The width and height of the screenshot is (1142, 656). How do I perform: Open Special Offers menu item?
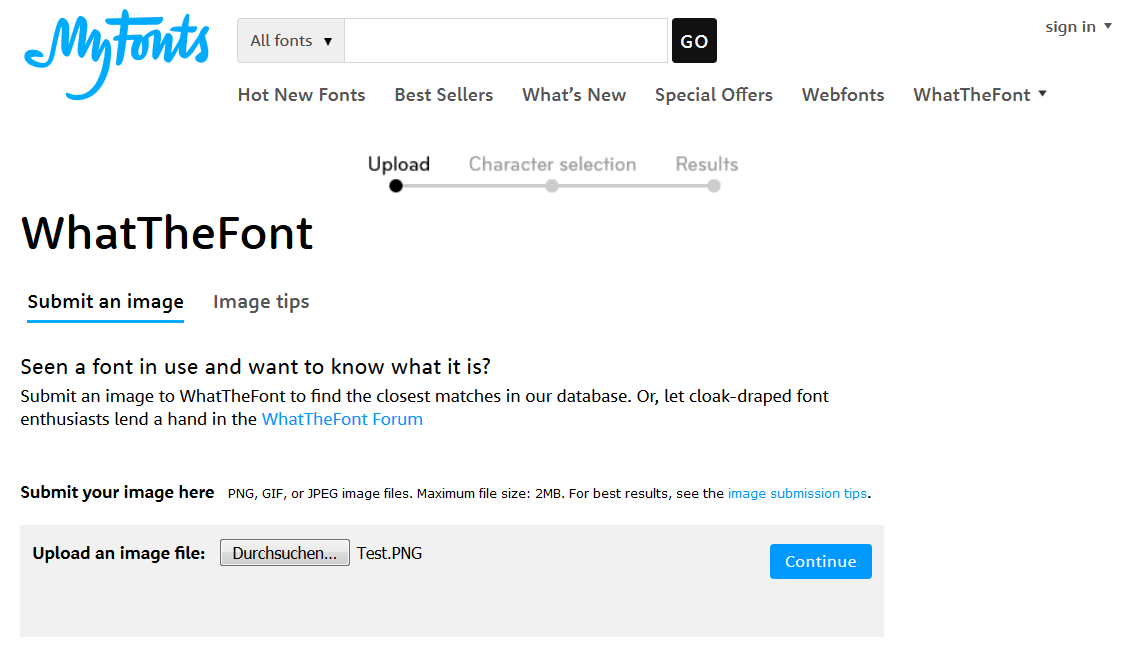coord(714,95)
